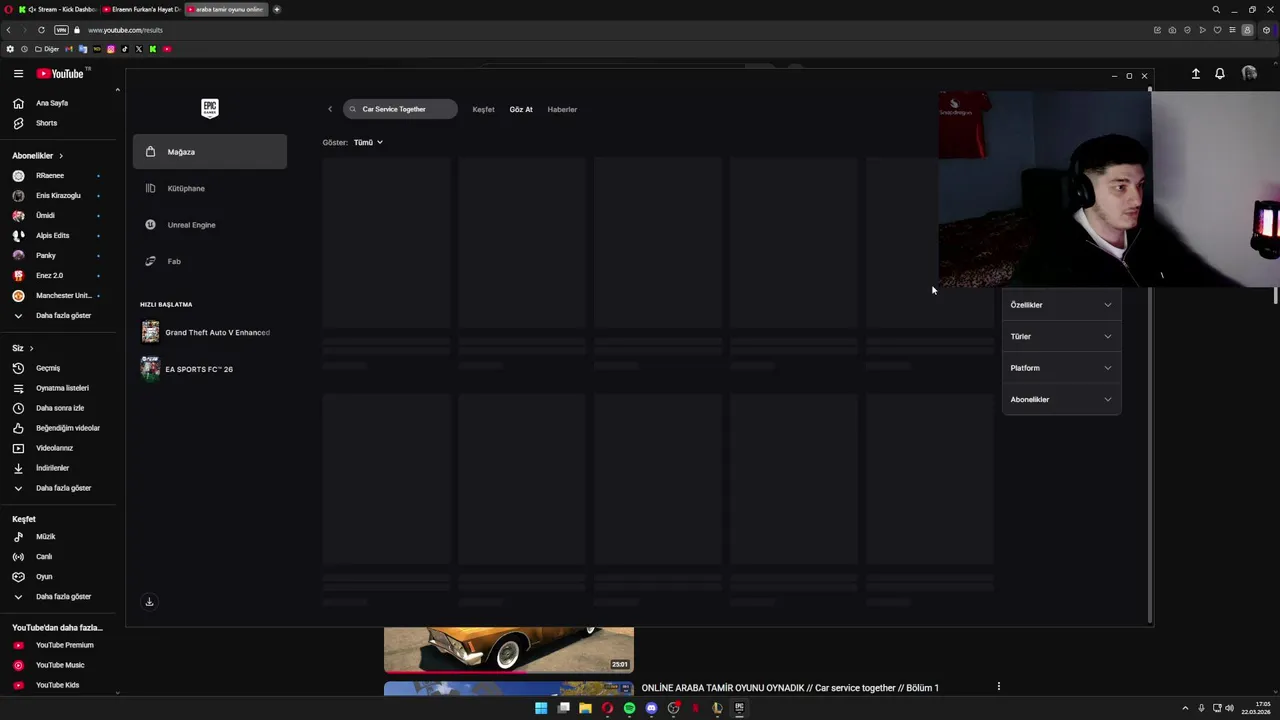The width and height of the screenshot is (1280, 720).
Task: Open the downloads icon in launcher sidebar
Action: coord(149,602)
